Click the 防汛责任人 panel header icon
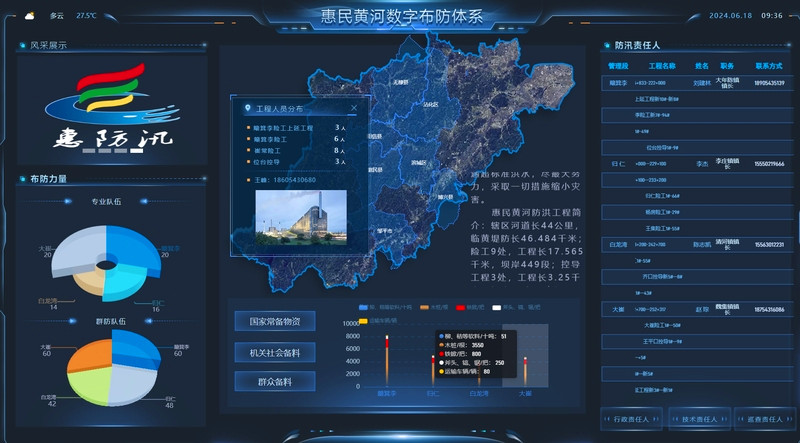The image size is (800, 443). 606,46
